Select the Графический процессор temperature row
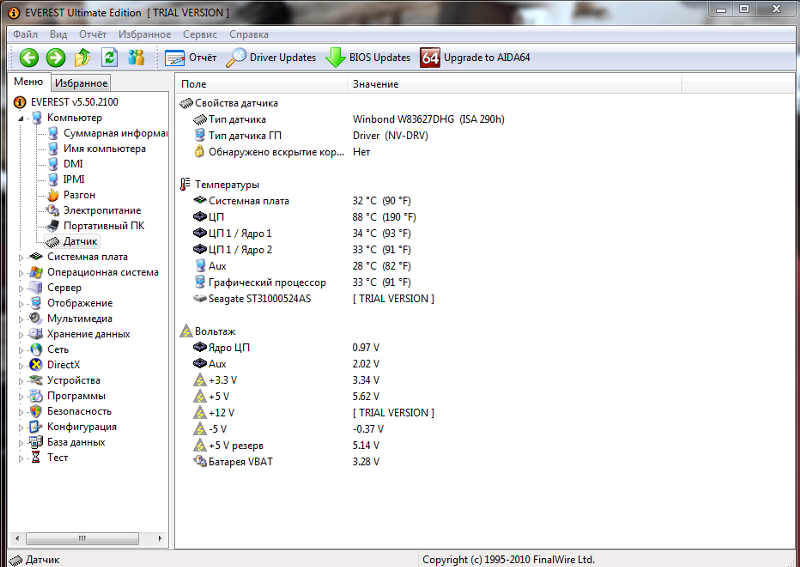 (302, 282)
